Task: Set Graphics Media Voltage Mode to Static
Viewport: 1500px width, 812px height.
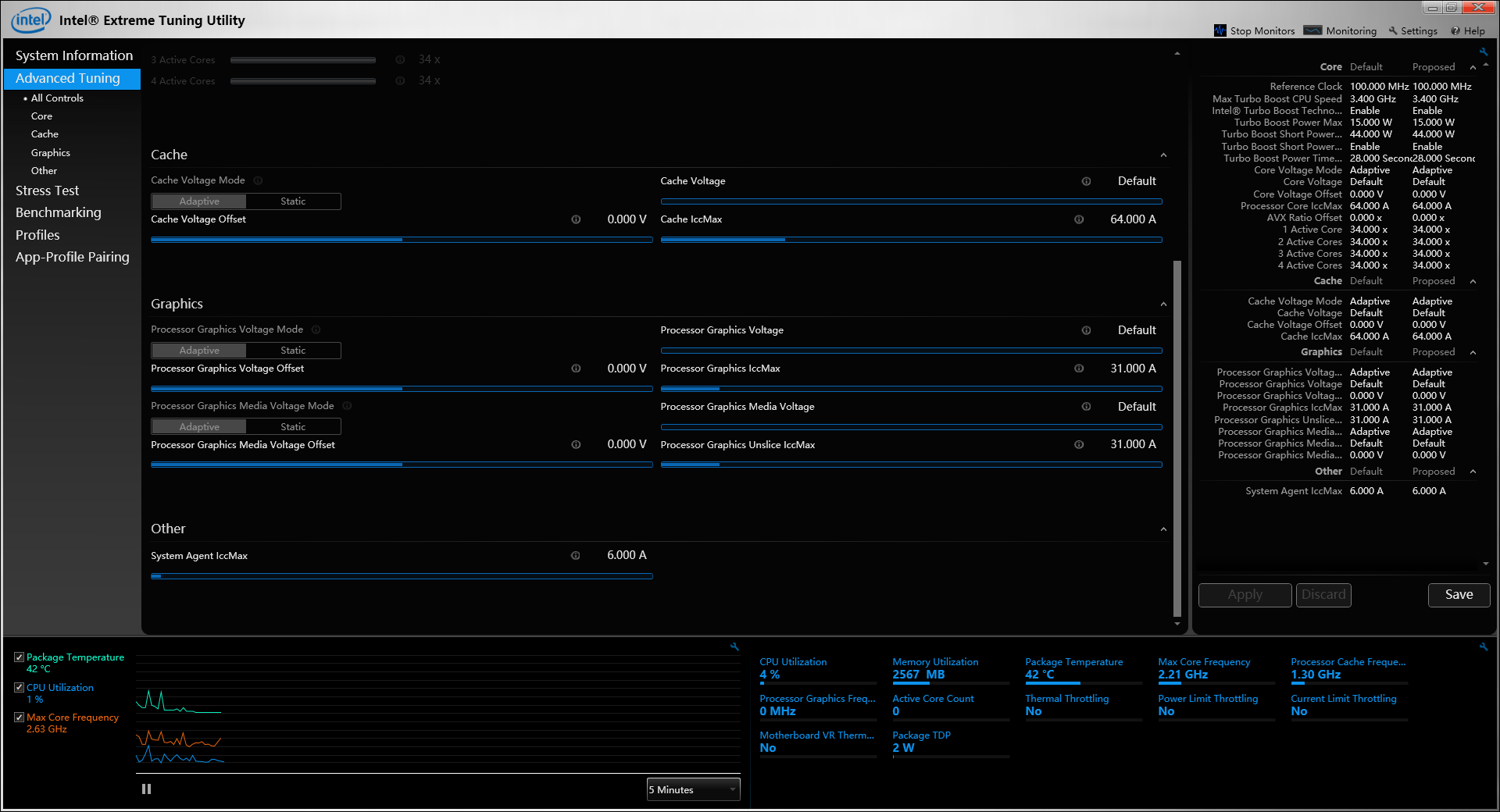Action: (293, 427)
